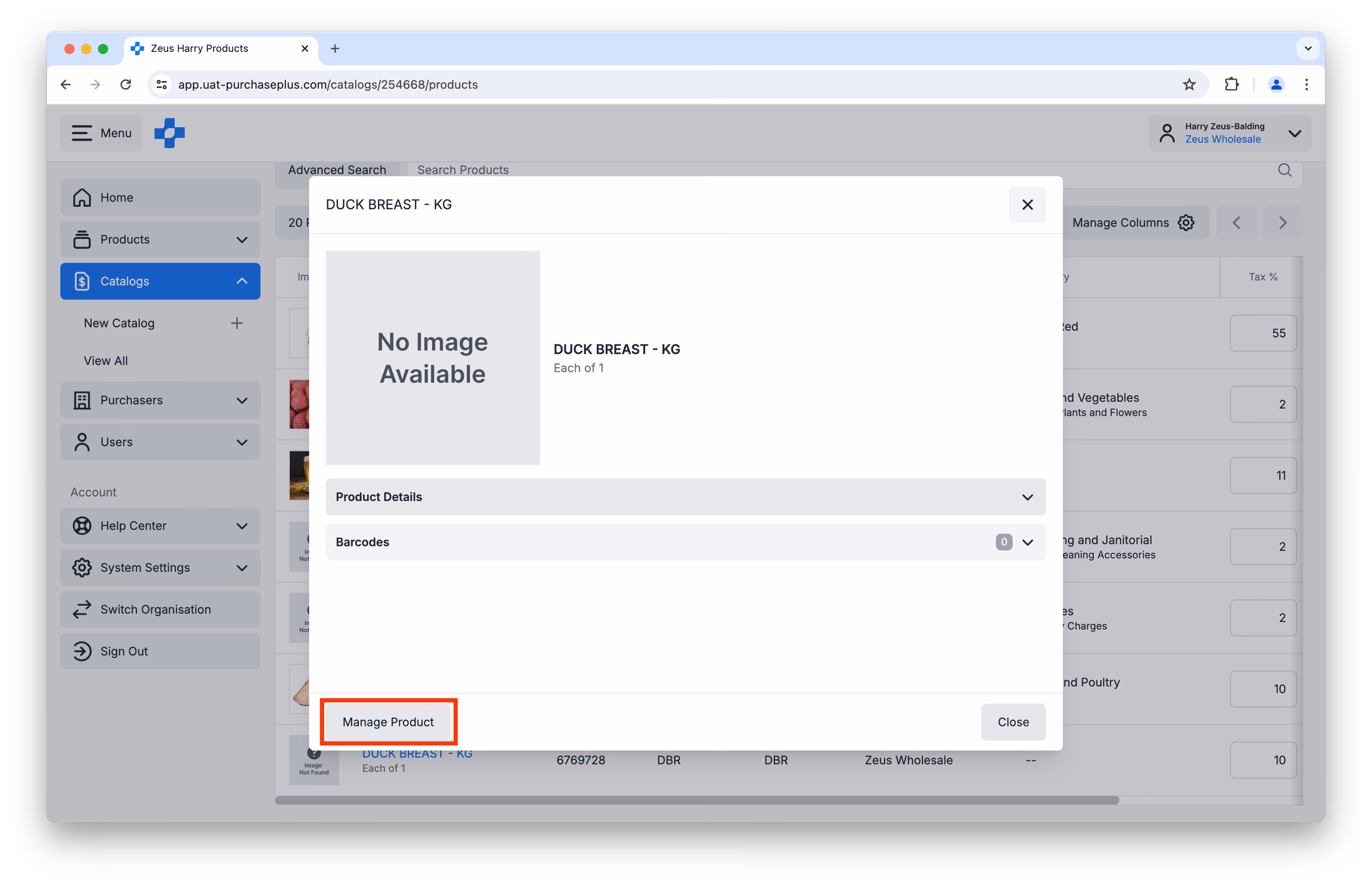The image size is (1372, 884).
Task: Click the Manage Product button
Action: (388, 722)
